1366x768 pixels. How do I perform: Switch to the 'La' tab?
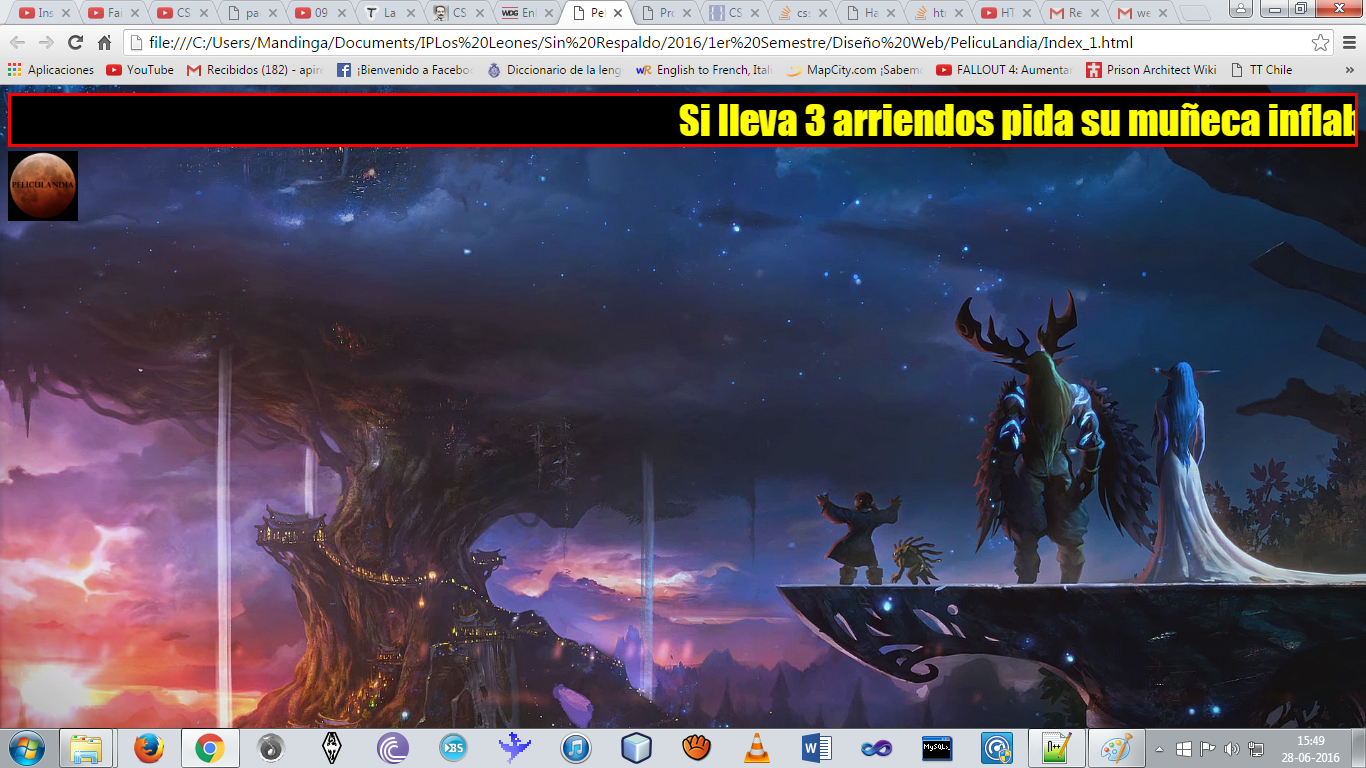[390, 13]
